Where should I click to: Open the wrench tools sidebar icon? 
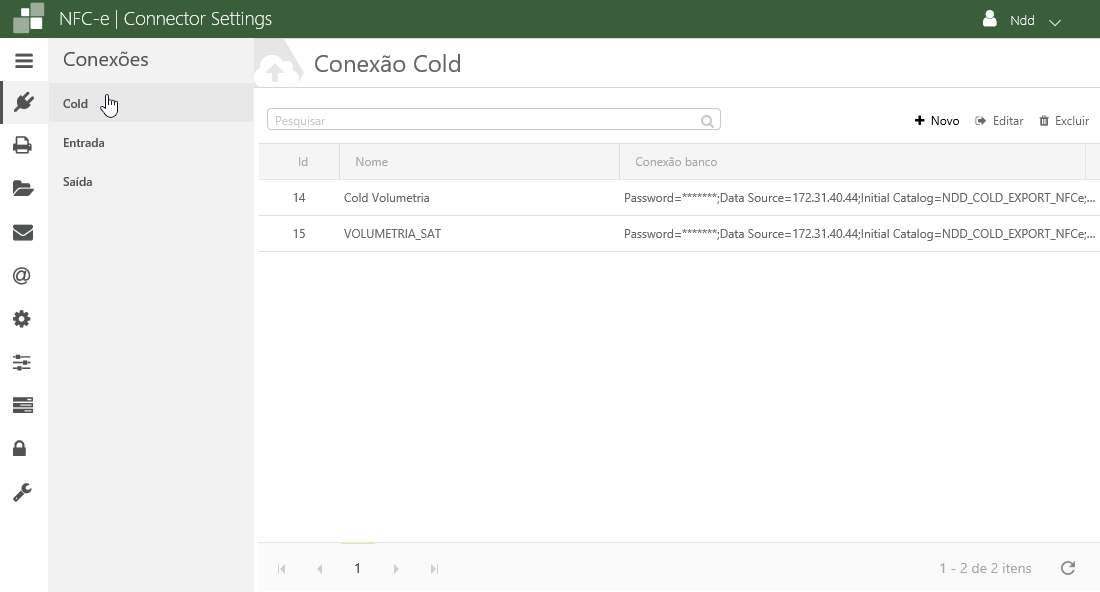(x=22, y=492)
